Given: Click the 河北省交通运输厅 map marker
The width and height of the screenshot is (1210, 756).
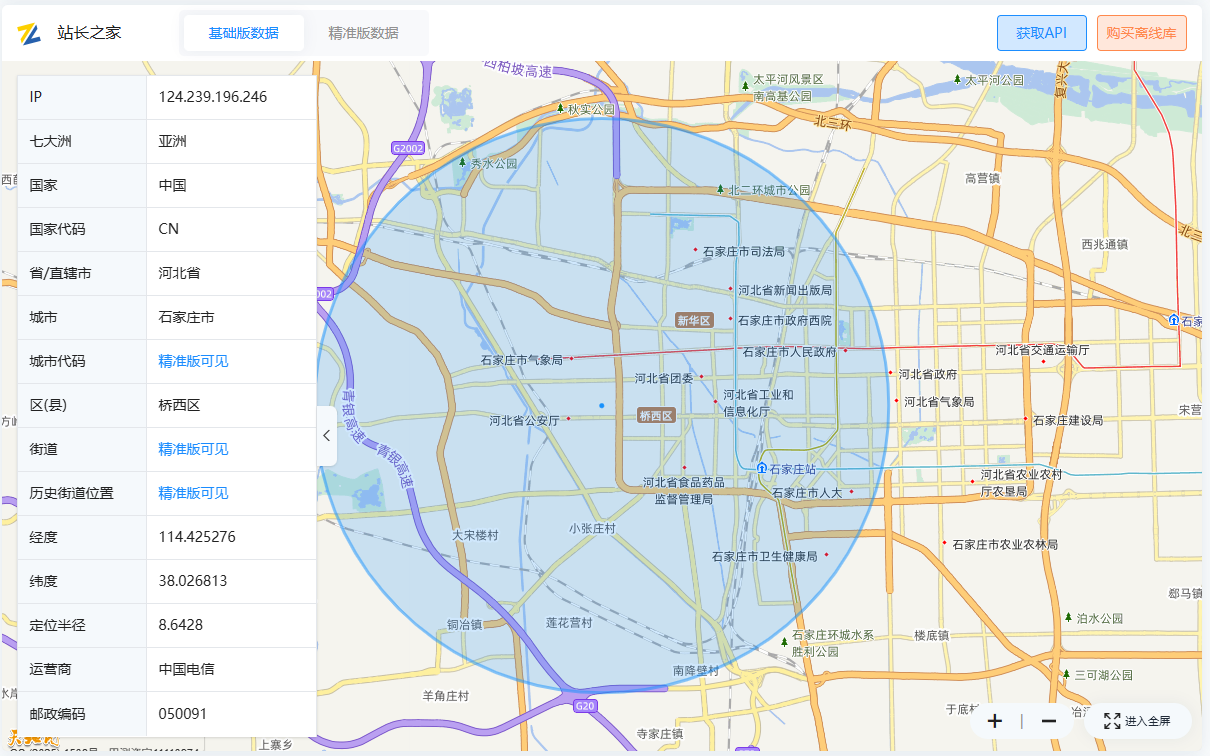Looking at the screenshot, I should click(x=1043, y=362).
